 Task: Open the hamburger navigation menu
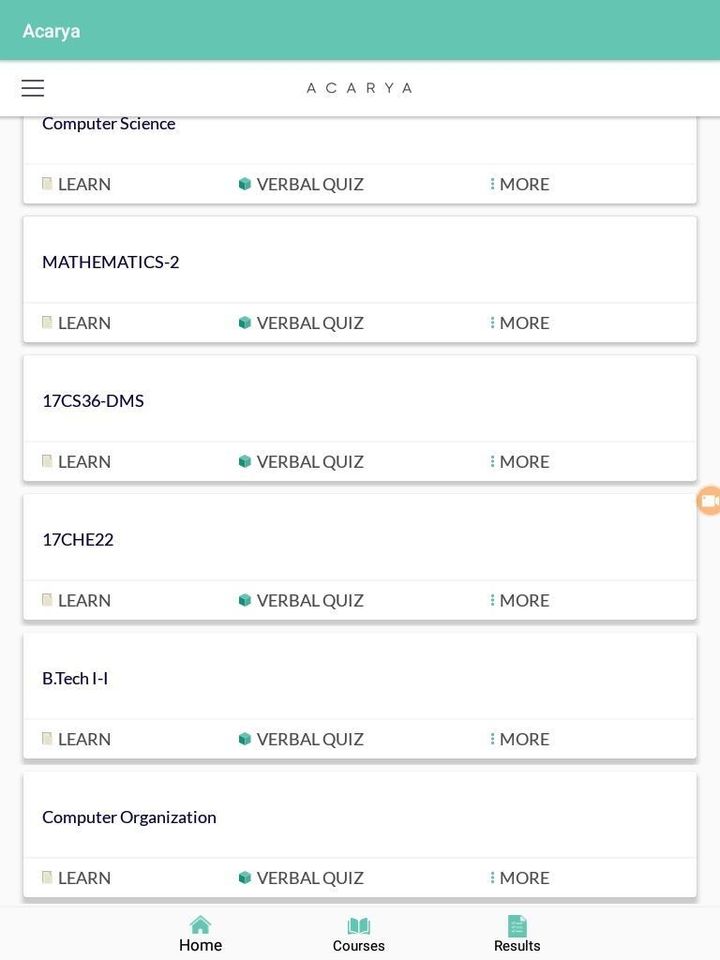pyautogui.click(x=33, y=88)
